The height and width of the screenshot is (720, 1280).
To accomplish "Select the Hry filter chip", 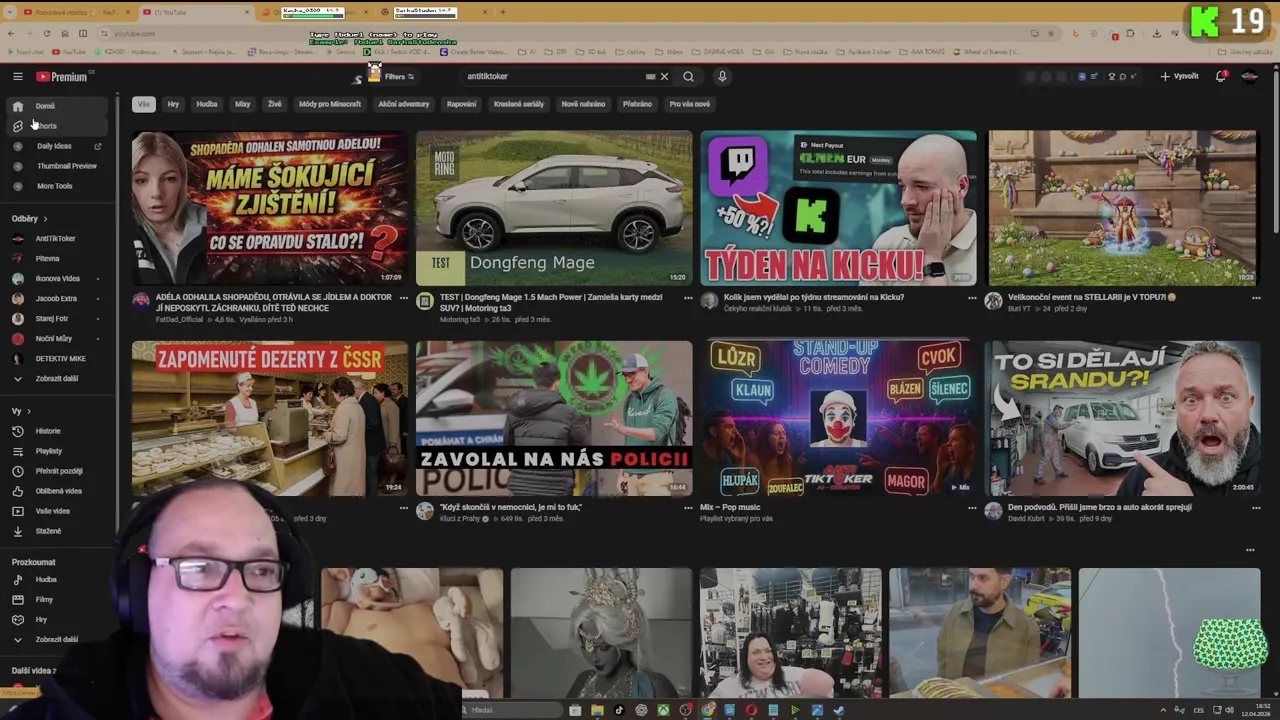I will click(173, 104).
